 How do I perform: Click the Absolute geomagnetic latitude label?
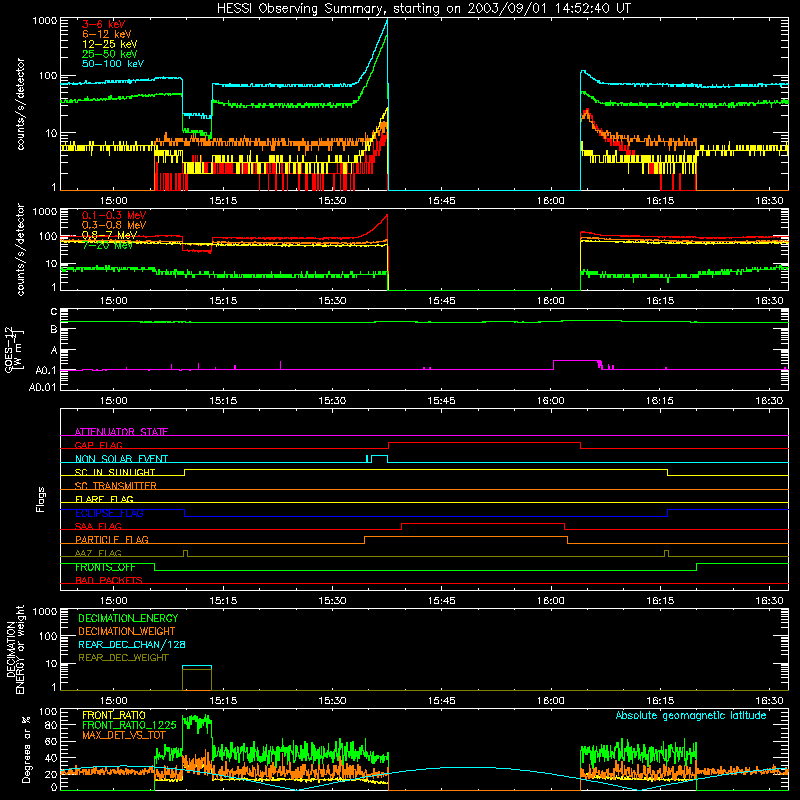click(691, 715)
